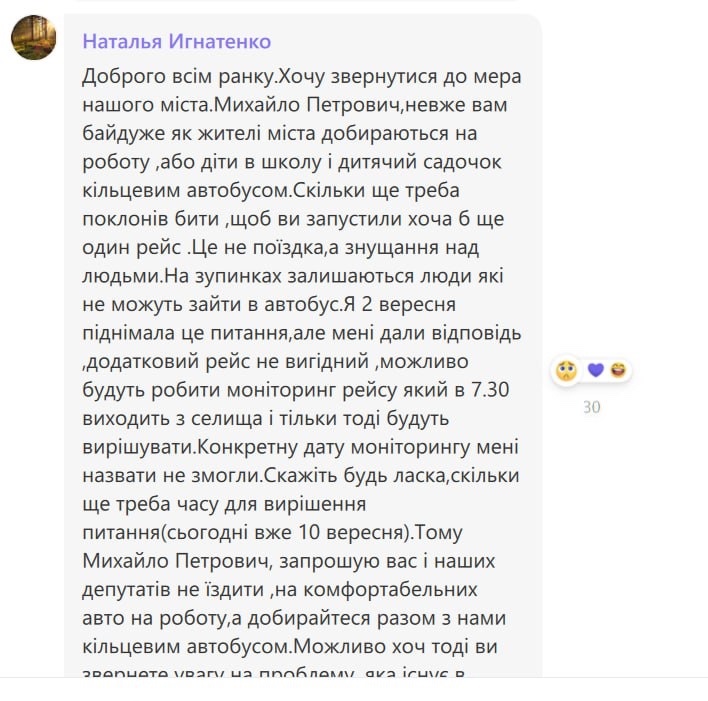The height and width of the screenshot is (701, 708).
Task: Click the word "депутатів" in the message
Action: coord(126,590)
